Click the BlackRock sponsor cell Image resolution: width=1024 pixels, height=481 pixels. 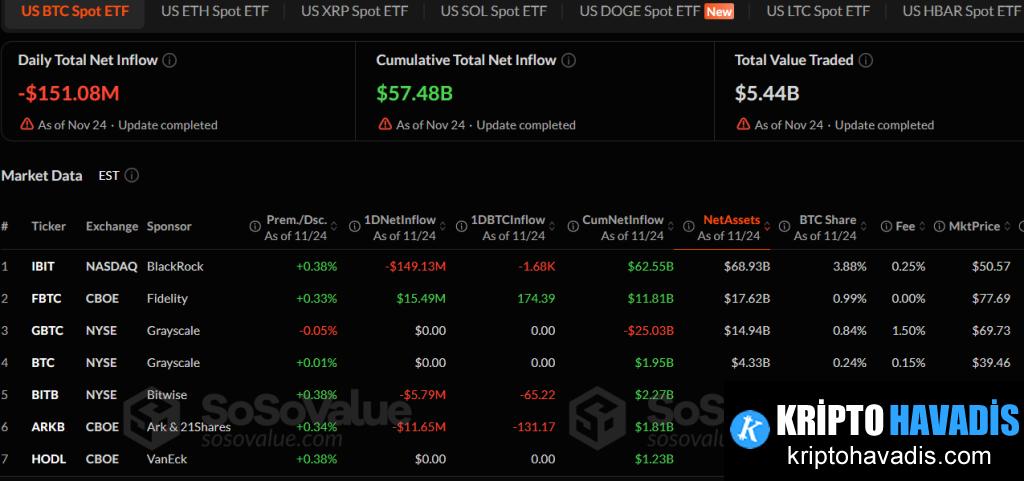tap(175, 266)
